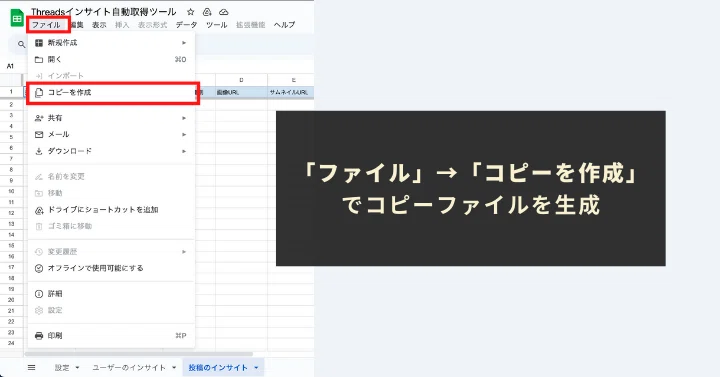
Task: Click the Drive shortcut icon
Action: 39,210
